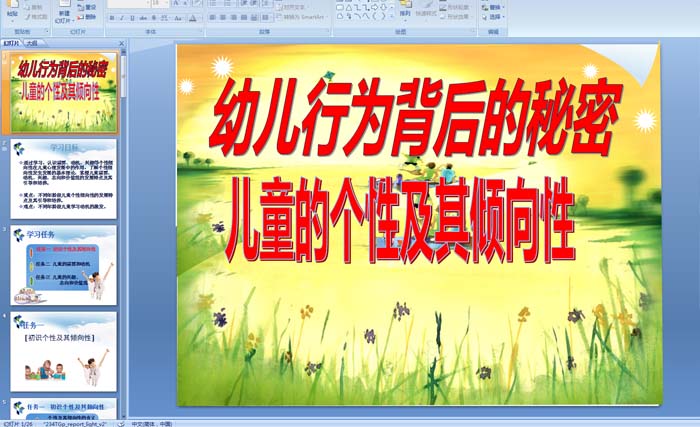Viewport: 700px width, 427px height.
Task: Align text to the left
Action: [213, 17]
